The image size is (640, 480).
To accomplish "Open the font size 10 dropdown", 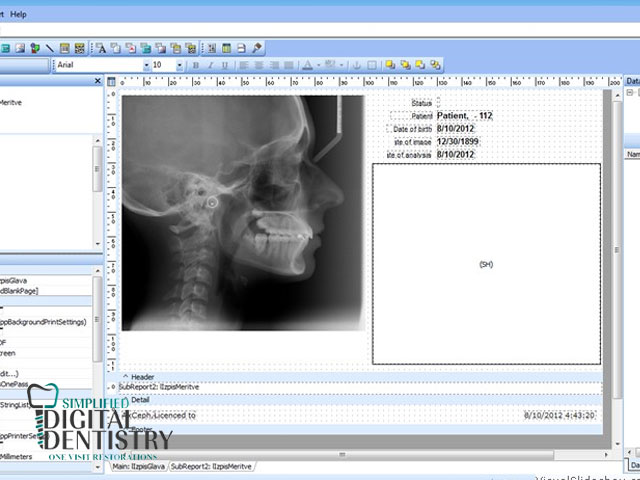I will click(179, 65).
